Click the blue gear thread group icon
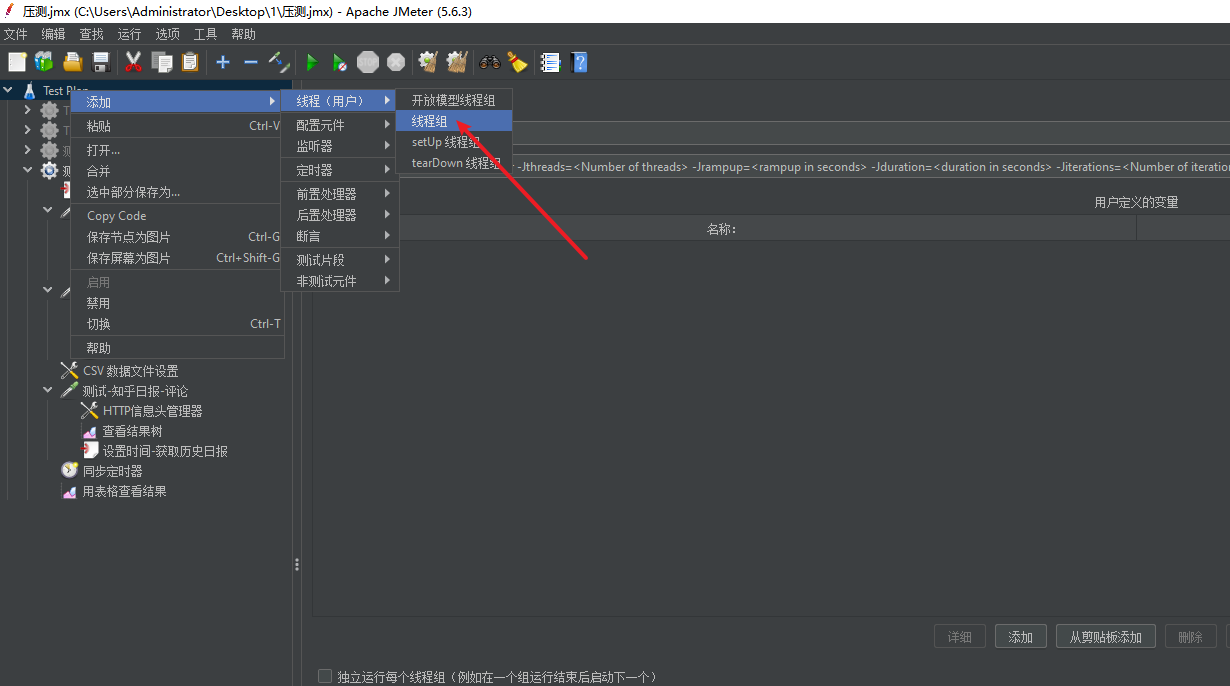Viewport: 1230px width, 686px height. pos(49,171)
